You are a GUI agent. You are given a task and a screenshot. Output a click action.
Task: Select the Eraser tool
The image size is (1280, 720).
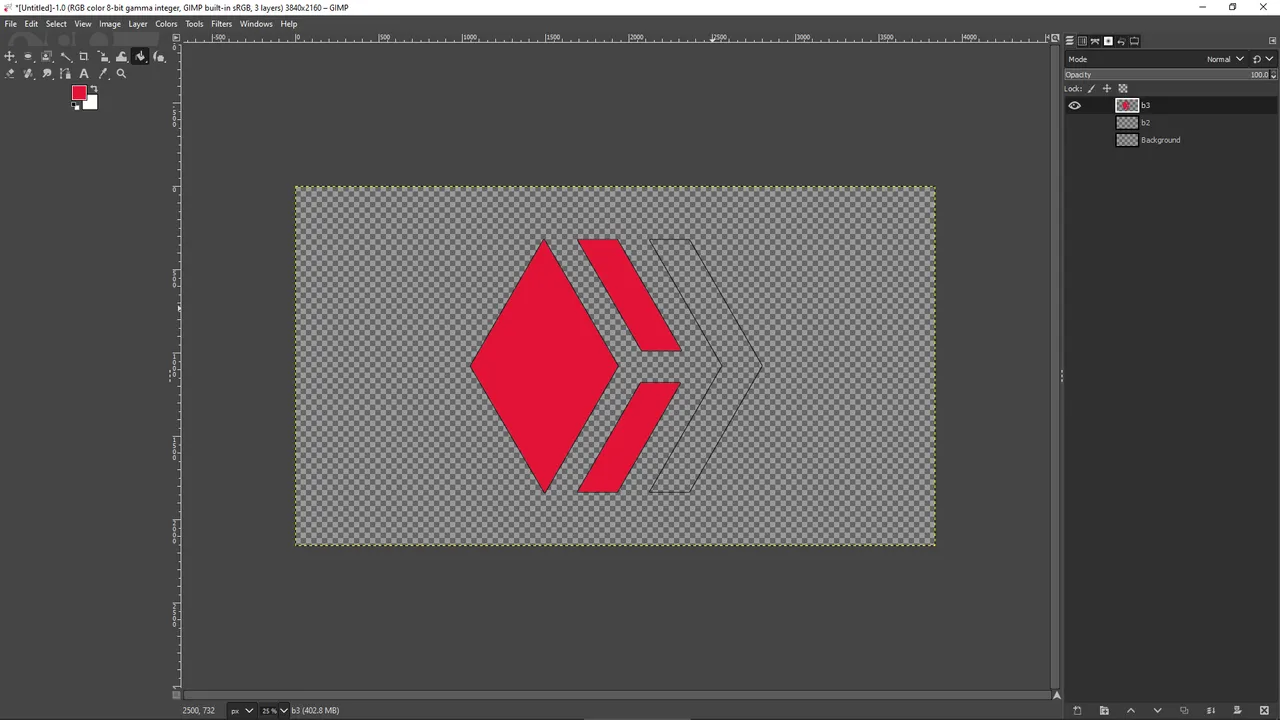pos(10,73)
